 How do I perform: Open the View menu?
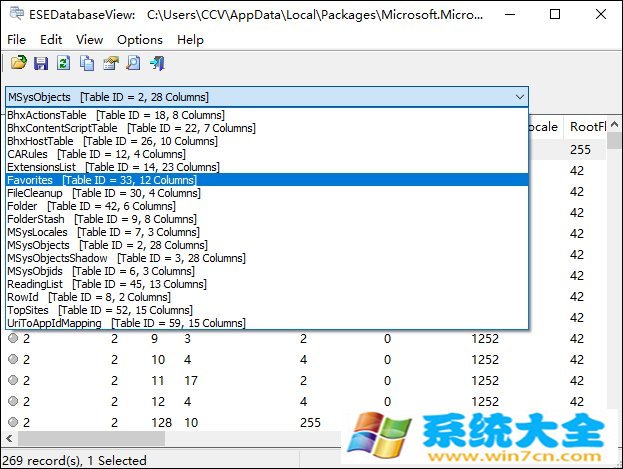coord(89,40)
